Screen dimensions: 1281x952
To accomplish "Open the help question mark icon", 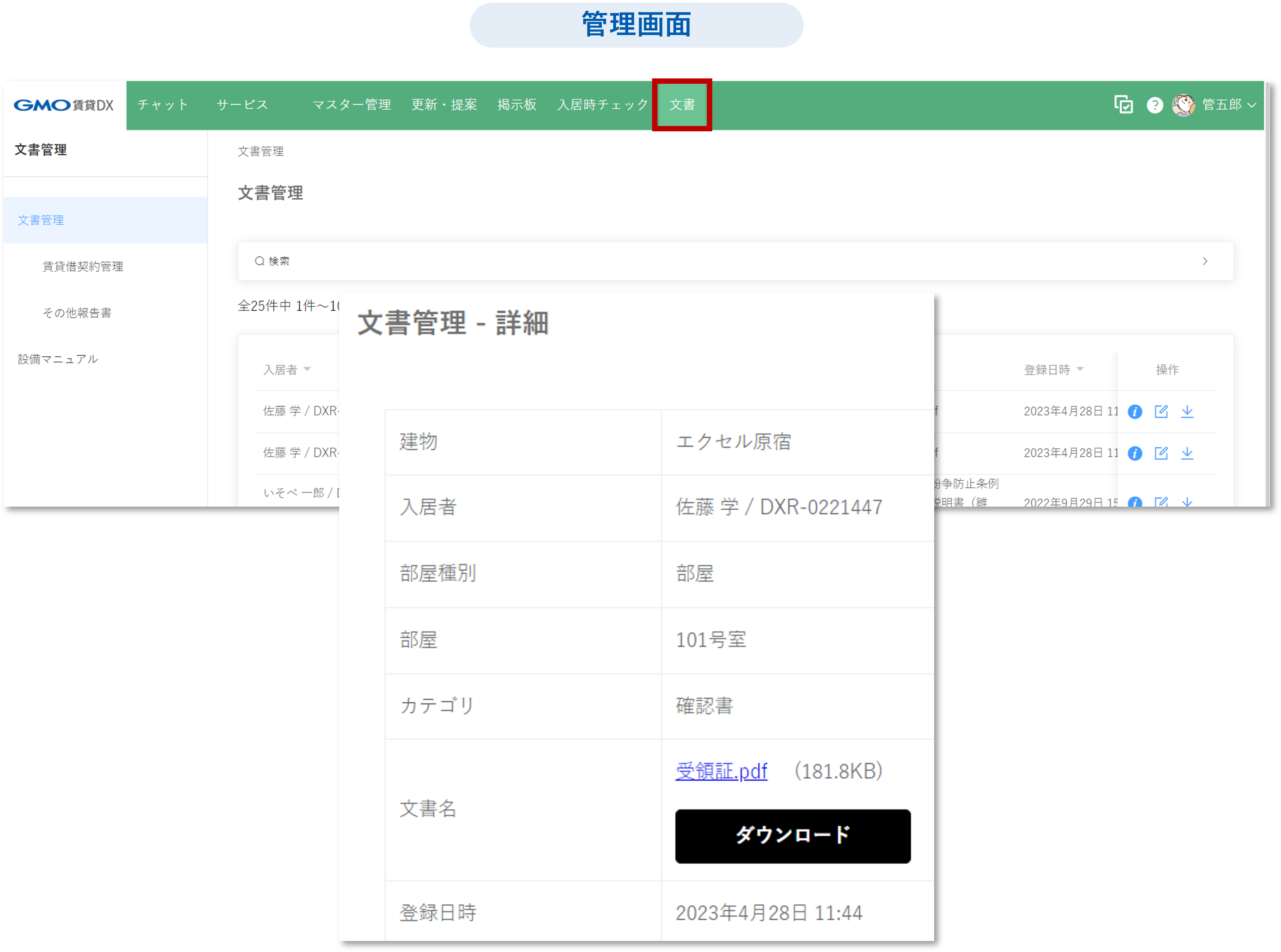I will click(1154, 105).
